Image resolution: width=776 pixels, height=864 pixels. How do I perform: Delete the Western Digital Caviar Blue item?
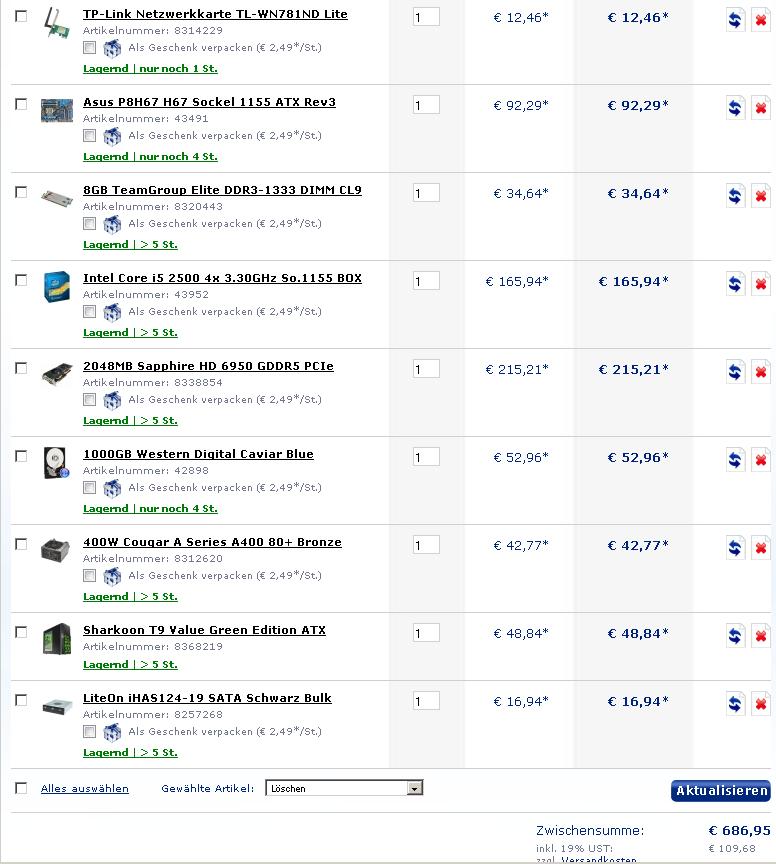click(761, 460)
